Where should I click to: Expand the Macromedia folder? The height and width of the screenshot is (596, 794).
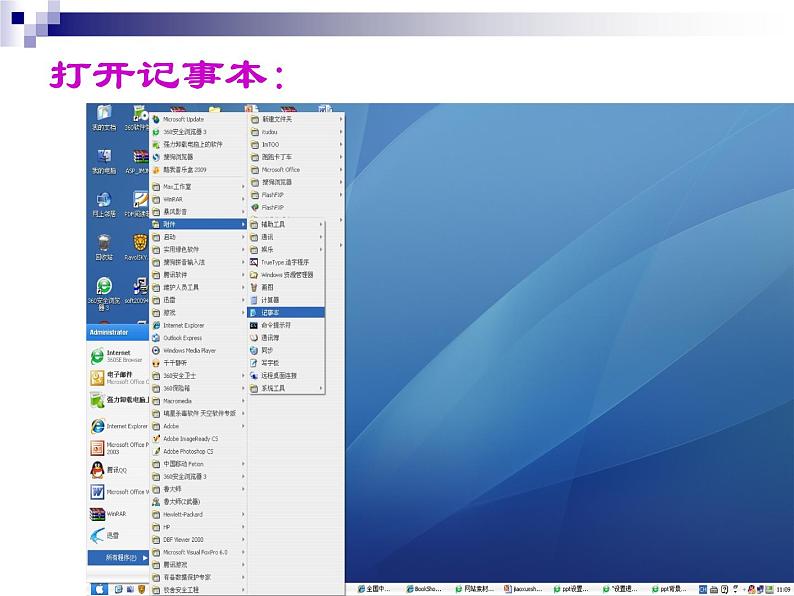[x=198, y=401]
